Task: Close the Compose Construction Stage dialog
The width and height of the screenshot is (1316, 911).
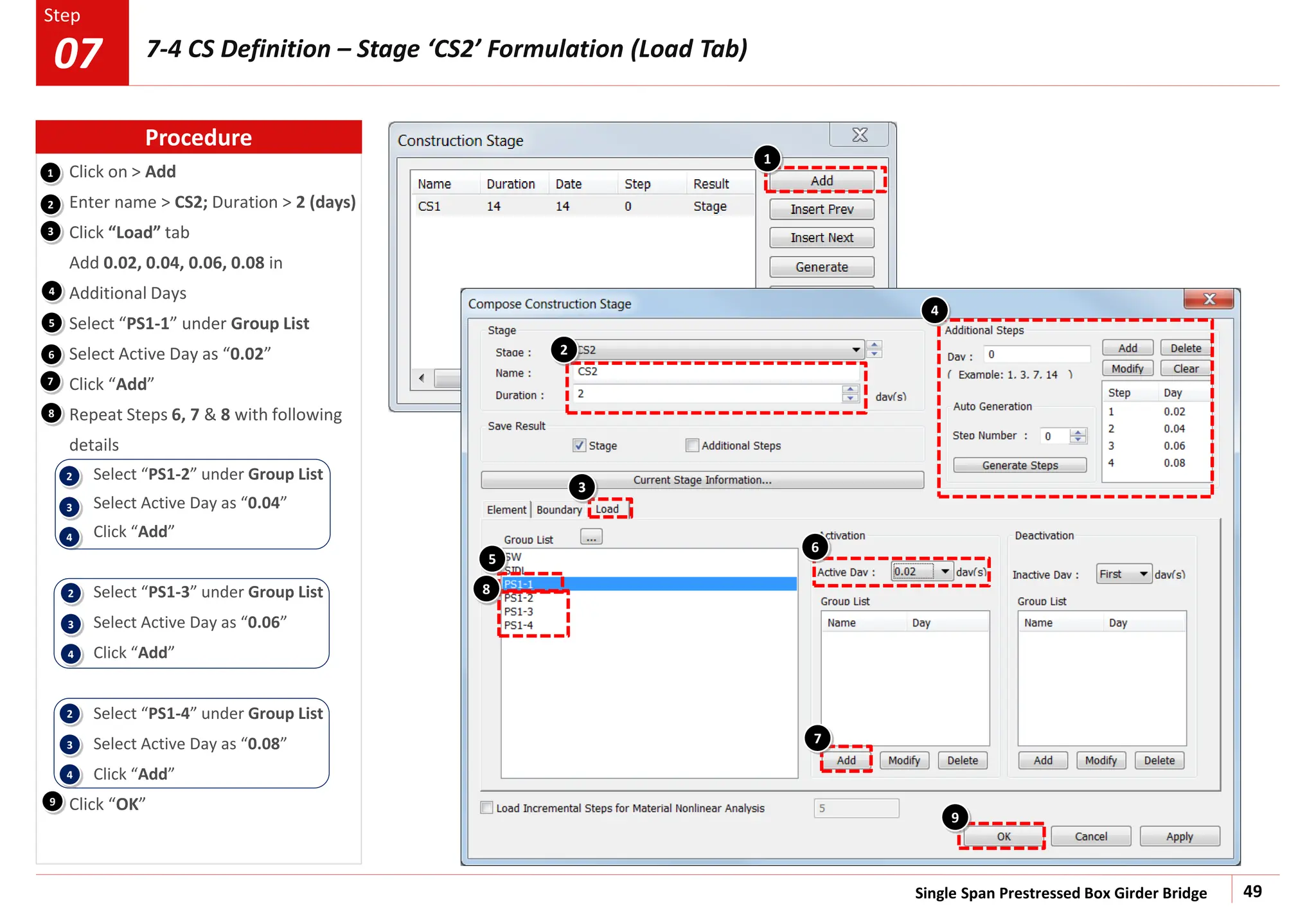Action: tap(1209, 299)
